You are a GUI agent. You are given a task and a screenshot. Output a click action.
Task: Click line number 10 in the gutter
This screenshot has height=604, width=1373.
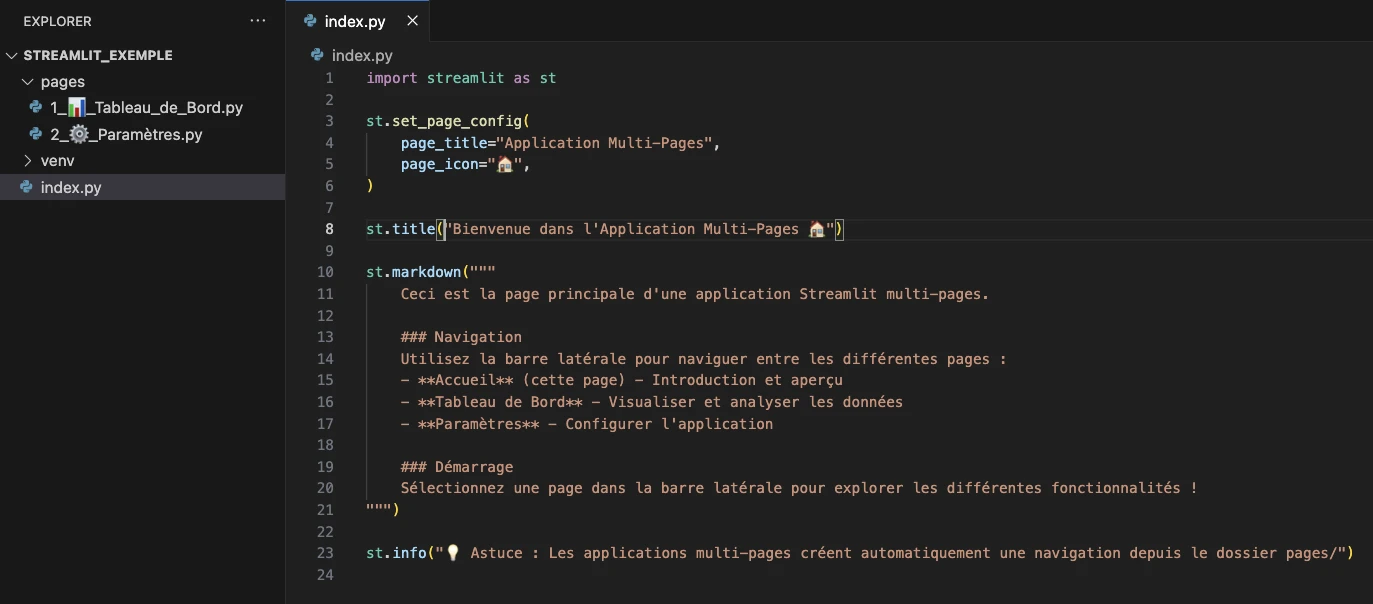(x=325, y=272)
